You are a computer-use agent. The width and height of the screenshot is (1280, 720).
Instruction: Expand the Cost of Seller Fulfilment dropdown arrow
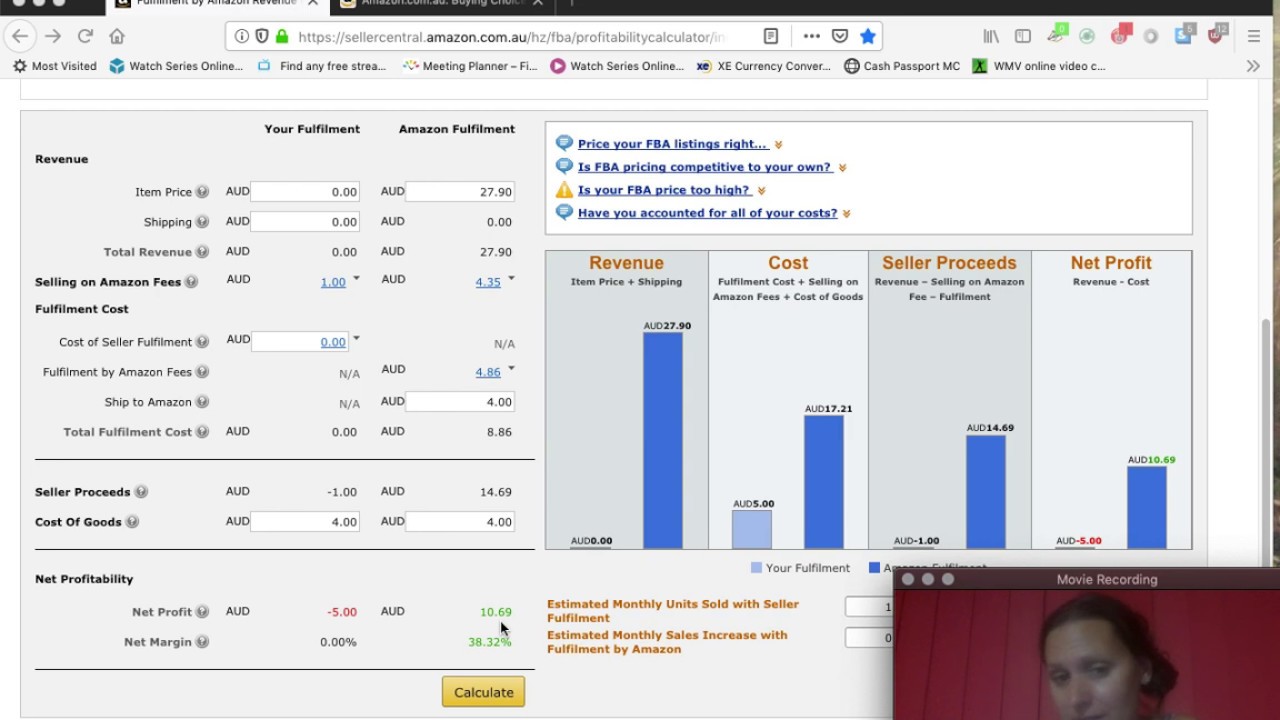point(356,338)
